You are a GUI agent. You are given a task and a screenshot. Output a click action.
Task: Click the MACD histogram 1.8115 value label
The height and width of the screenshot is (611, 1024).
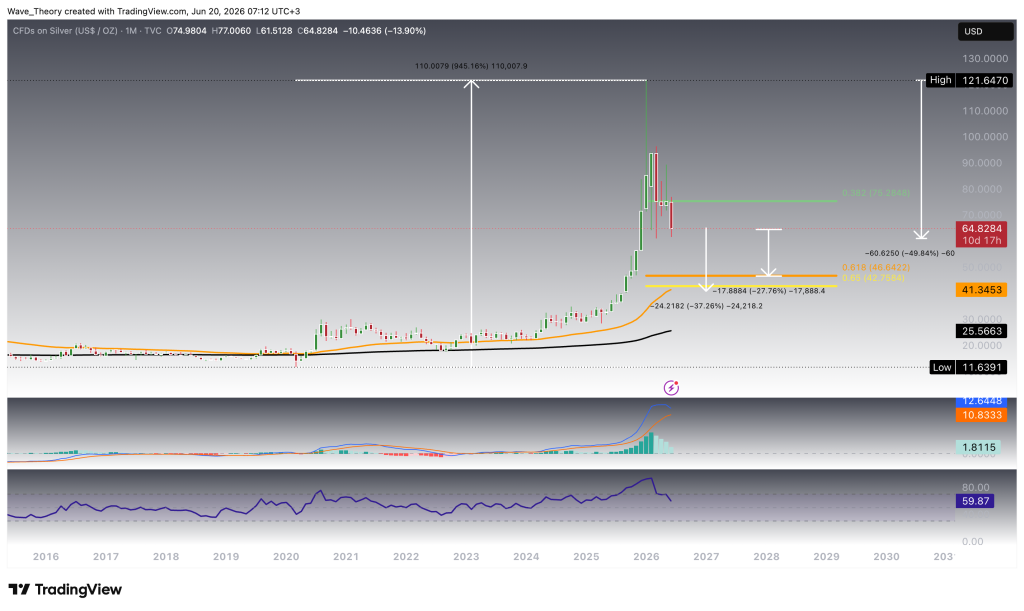point(979,447)
